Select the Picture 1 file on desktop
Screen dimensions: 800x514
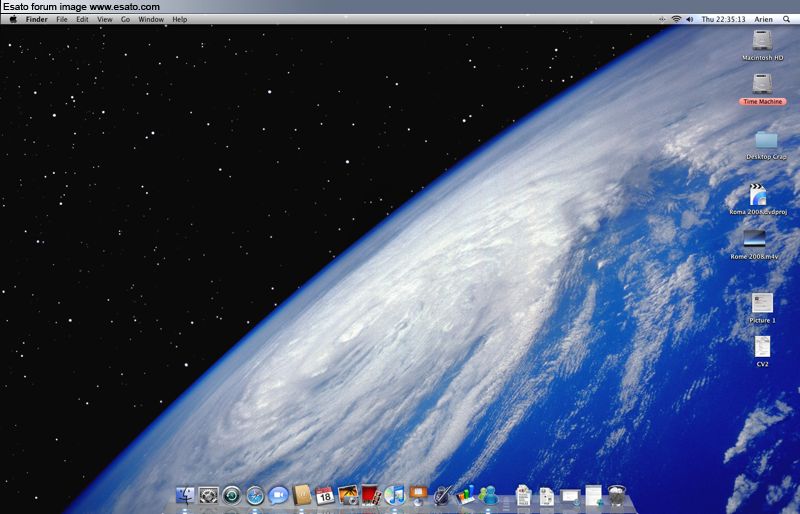coord(762,308)
